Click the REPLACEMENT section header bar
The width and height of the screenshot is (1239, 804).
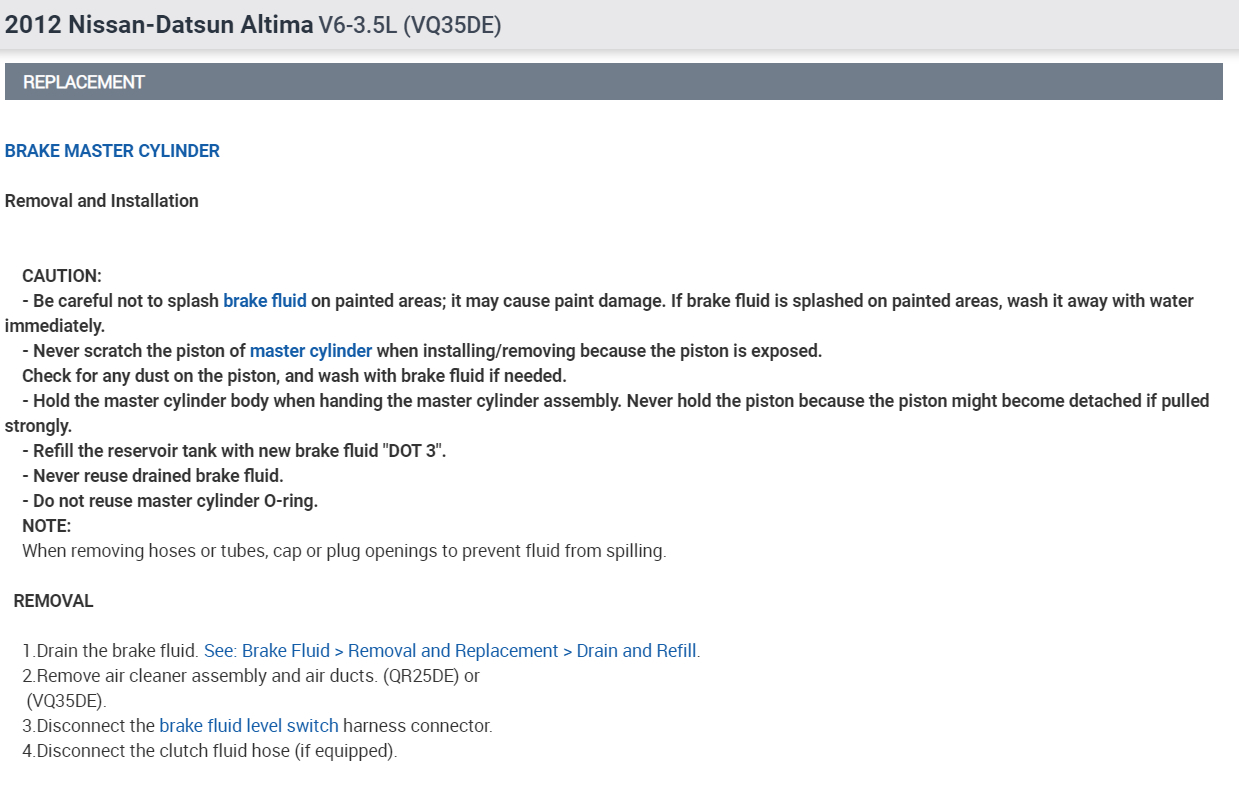click(x=613, y=82)
